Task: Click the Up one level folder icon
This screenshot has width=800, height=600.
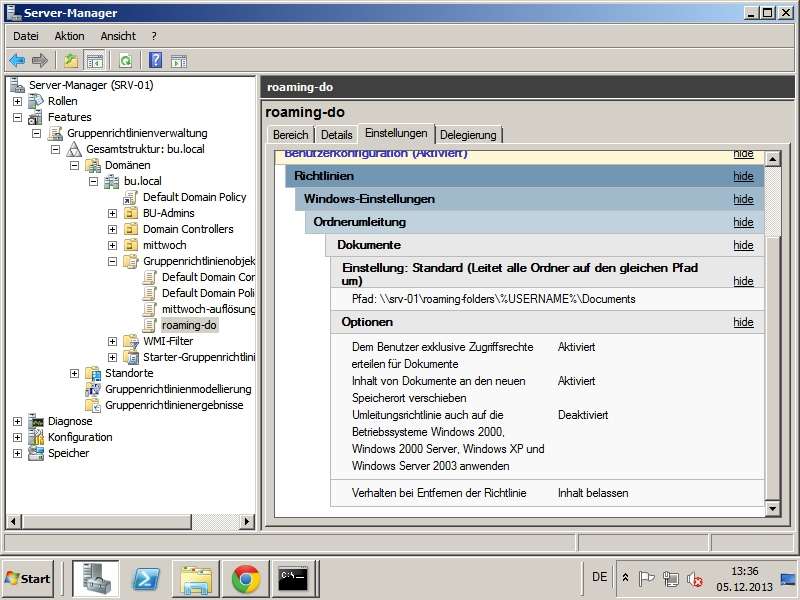Action: click(x=70, y=60)
